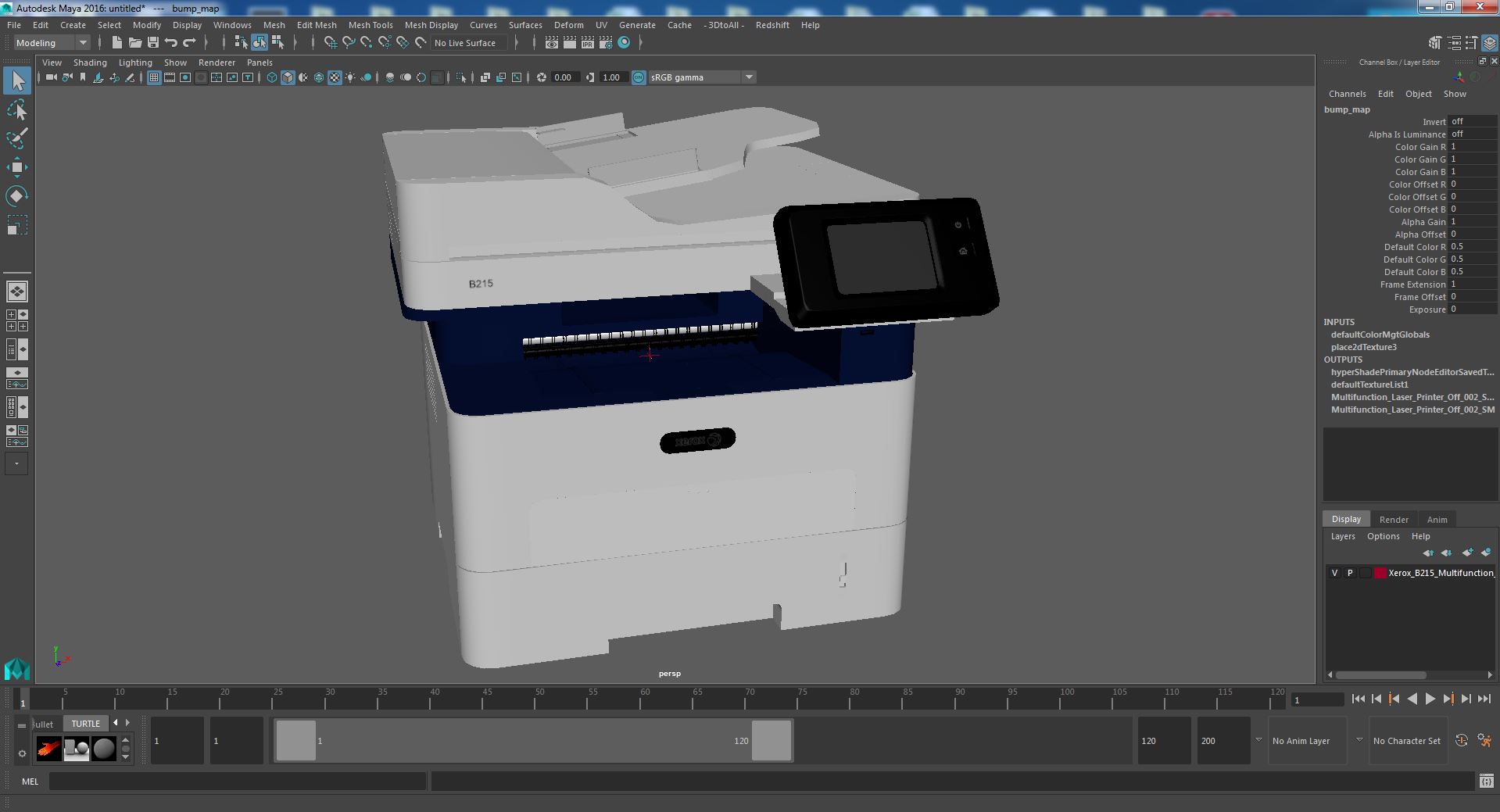This screenshot has height=812, width=1500.
Task: Click the red layer color swatch
Action: (x=1380, y=573)
